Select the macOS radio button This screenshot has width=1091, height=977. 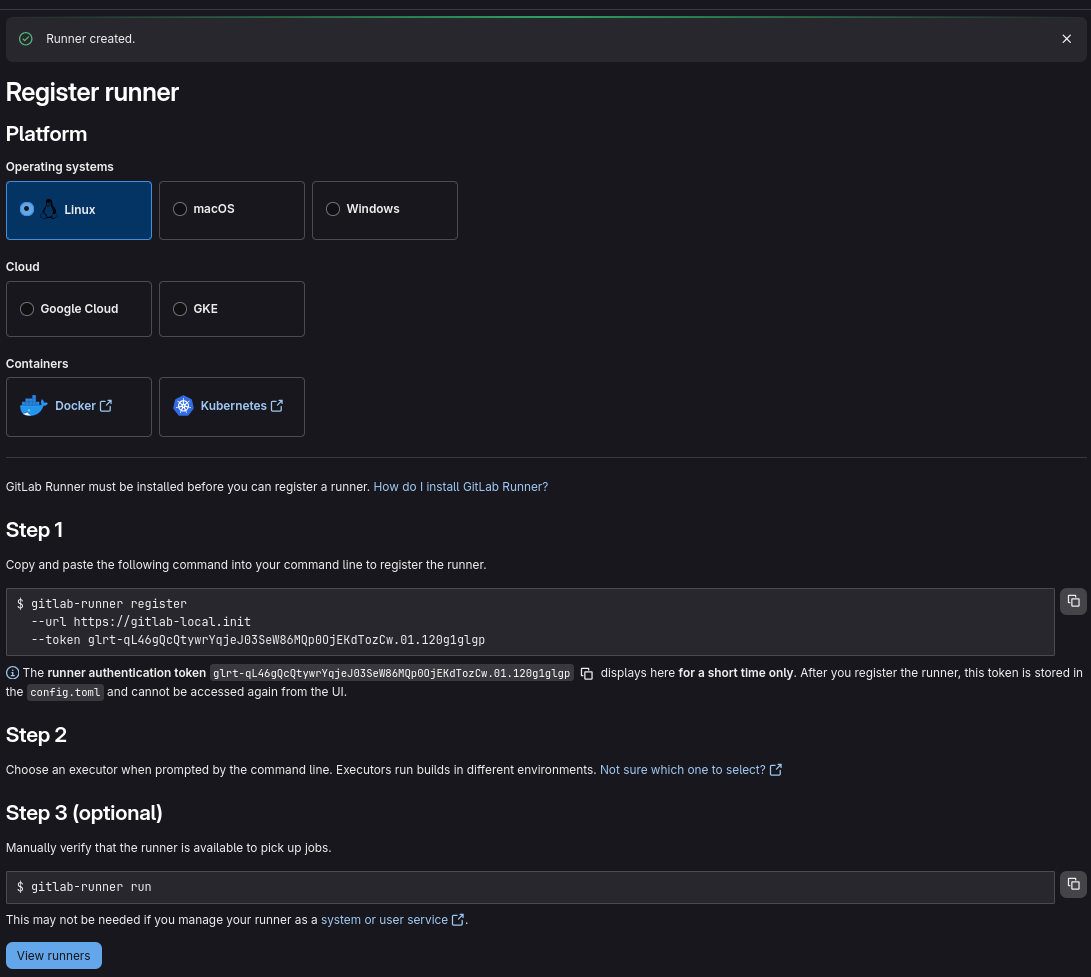[180, 209]
